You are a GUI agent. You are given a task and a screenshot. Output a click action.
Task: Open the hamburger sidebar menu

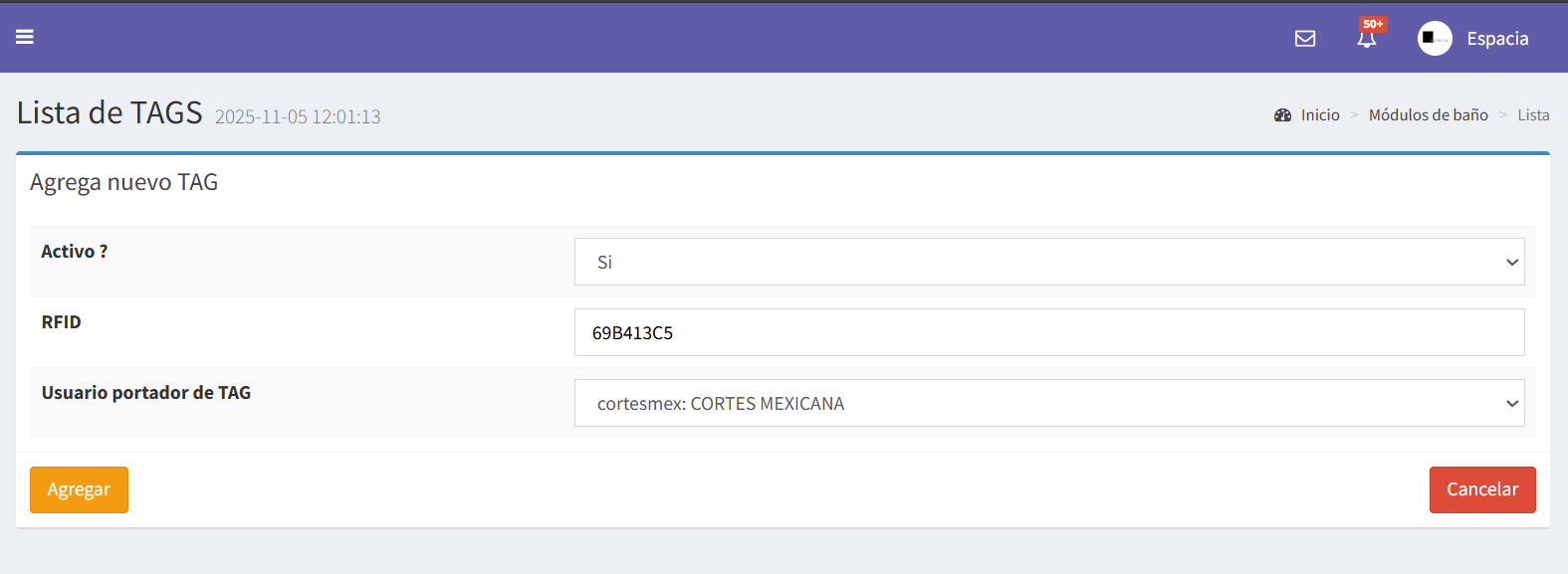(x=25, y=37)
